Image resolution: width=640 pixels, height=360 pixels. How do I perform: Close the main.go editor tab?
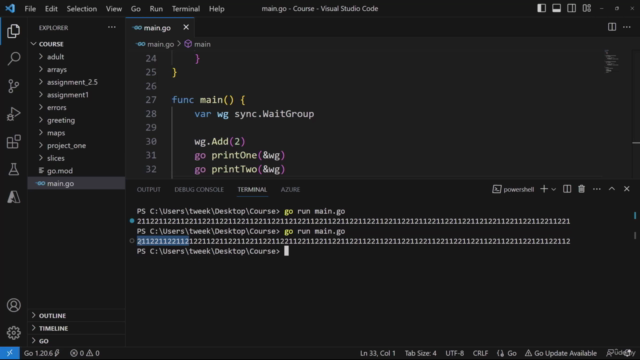[186, 27]
